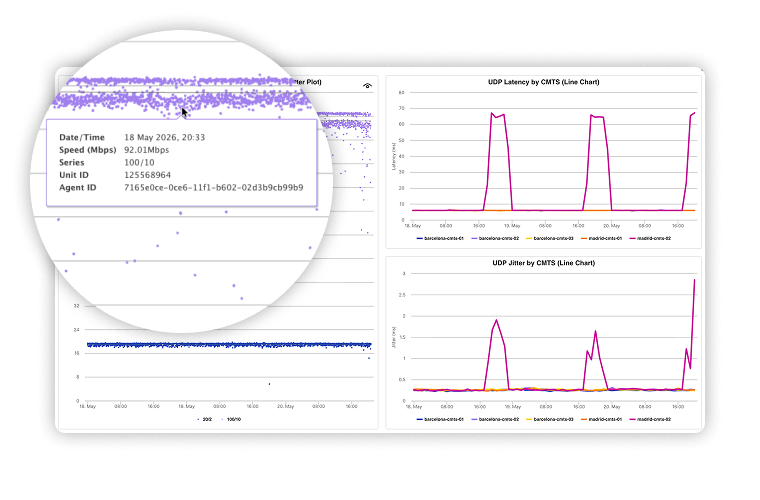Select the tooltip date 18 May 2026, 20:33
The width and height of the screenshot is (760, 500).
[x=165, y=137]
